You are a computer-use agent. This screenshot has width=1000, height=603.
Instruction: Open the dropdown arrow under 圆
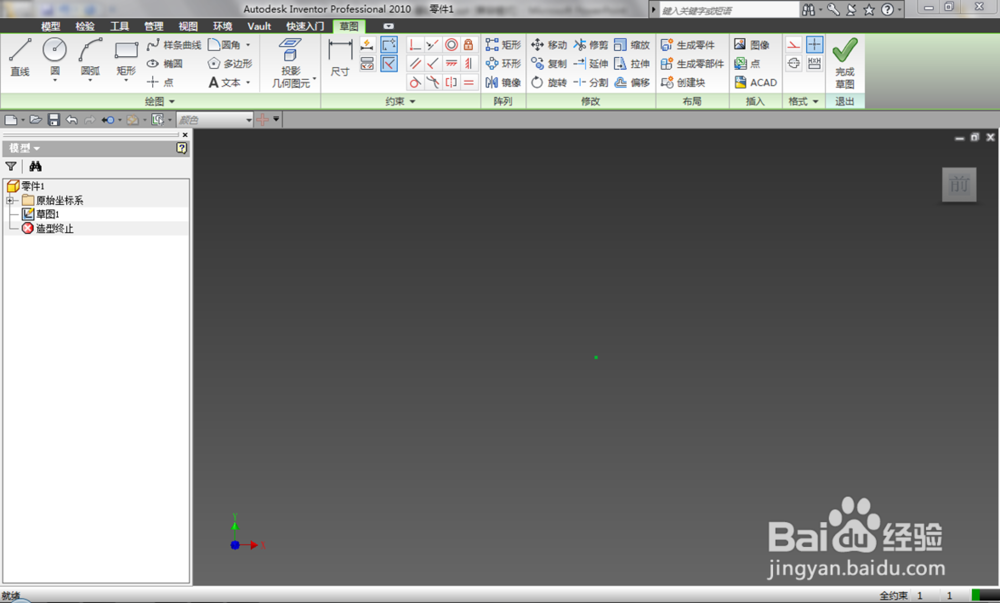click(55, 80)
